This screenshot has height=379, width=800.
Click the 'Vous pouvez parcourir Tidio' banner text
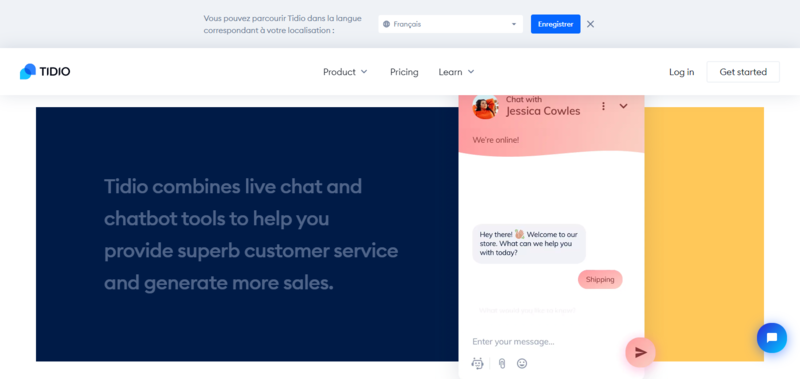coord(283,24)
